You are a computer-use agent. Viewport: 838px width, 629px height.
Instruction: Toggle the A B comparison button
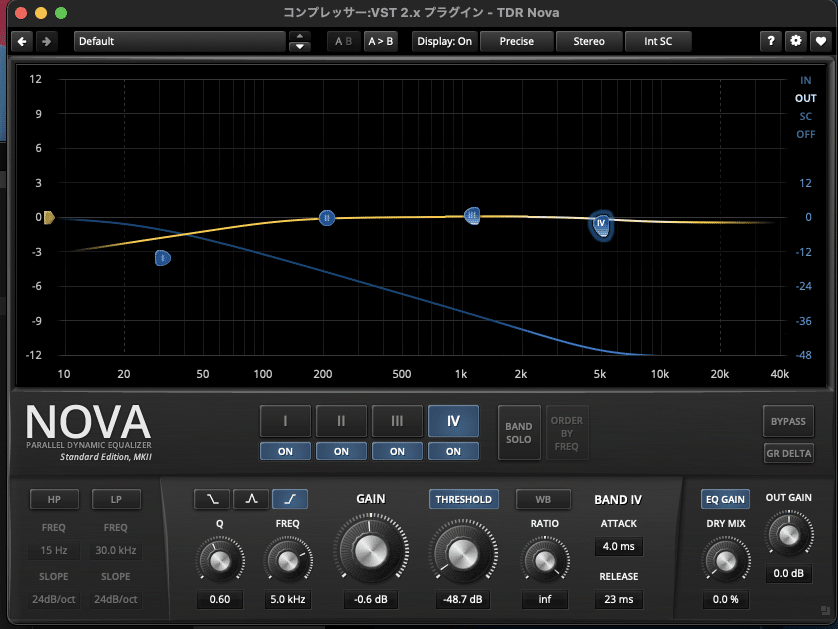point(343,41)
